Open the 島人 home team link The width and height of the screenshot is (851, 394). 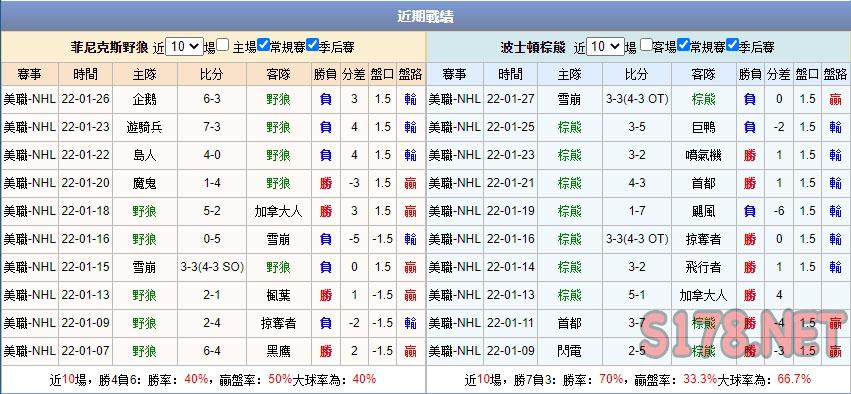(144, 155)
